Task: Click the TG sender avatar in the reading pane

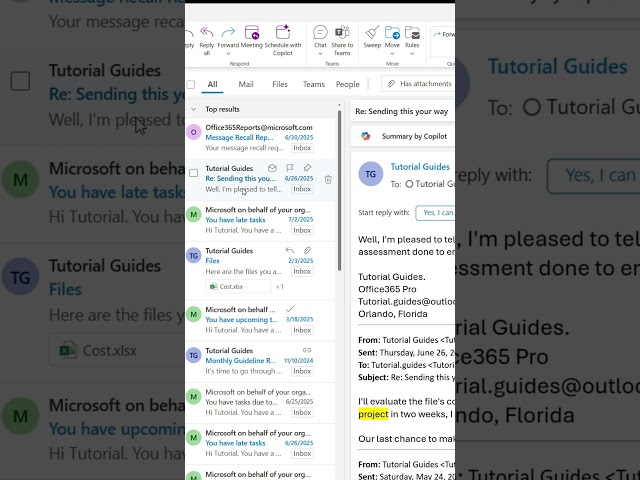Action: [371, 174]
